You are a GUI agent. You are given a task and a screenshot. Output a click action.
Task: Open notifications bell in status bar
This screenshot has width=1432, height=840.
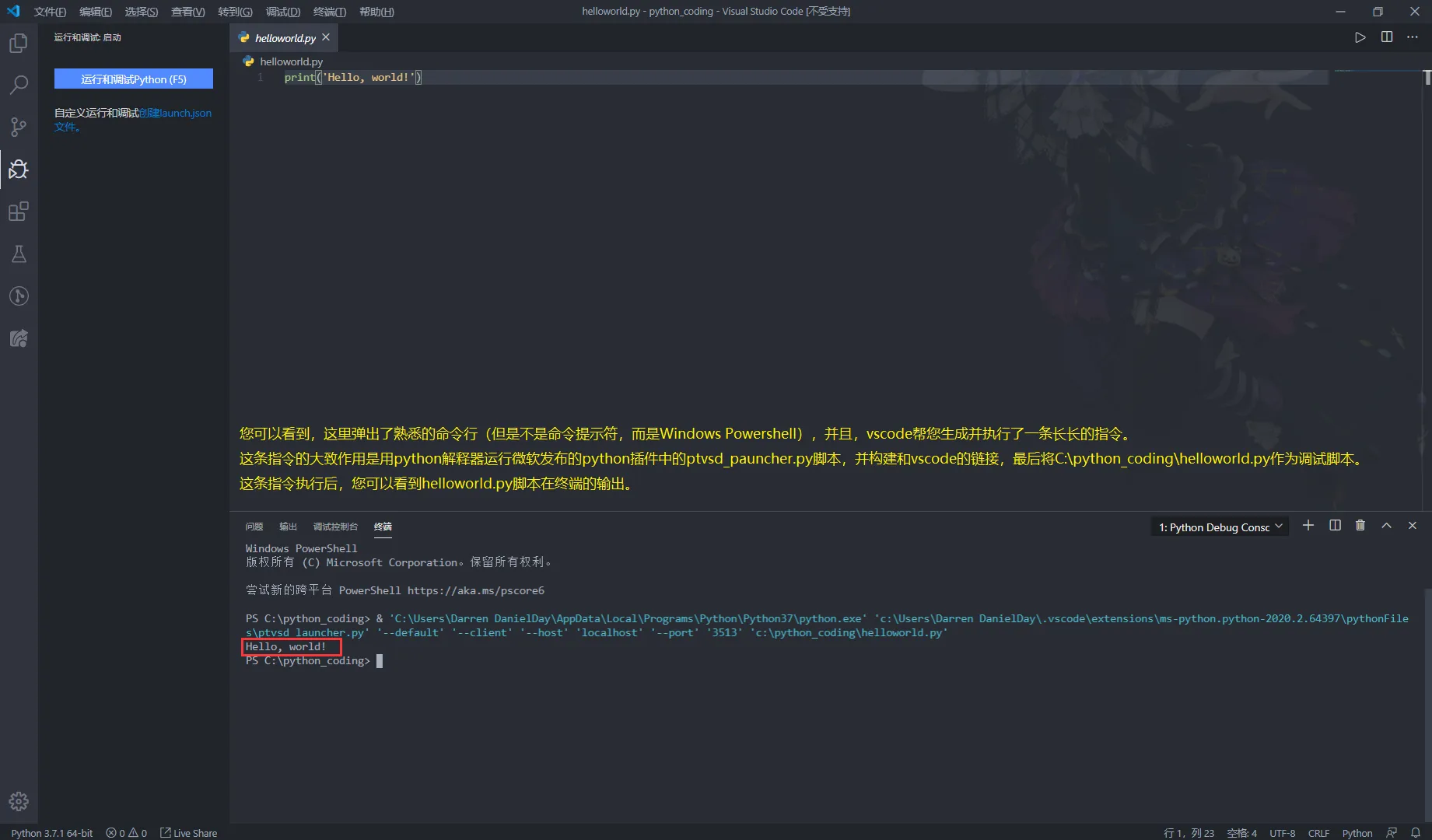point(1416,833)
